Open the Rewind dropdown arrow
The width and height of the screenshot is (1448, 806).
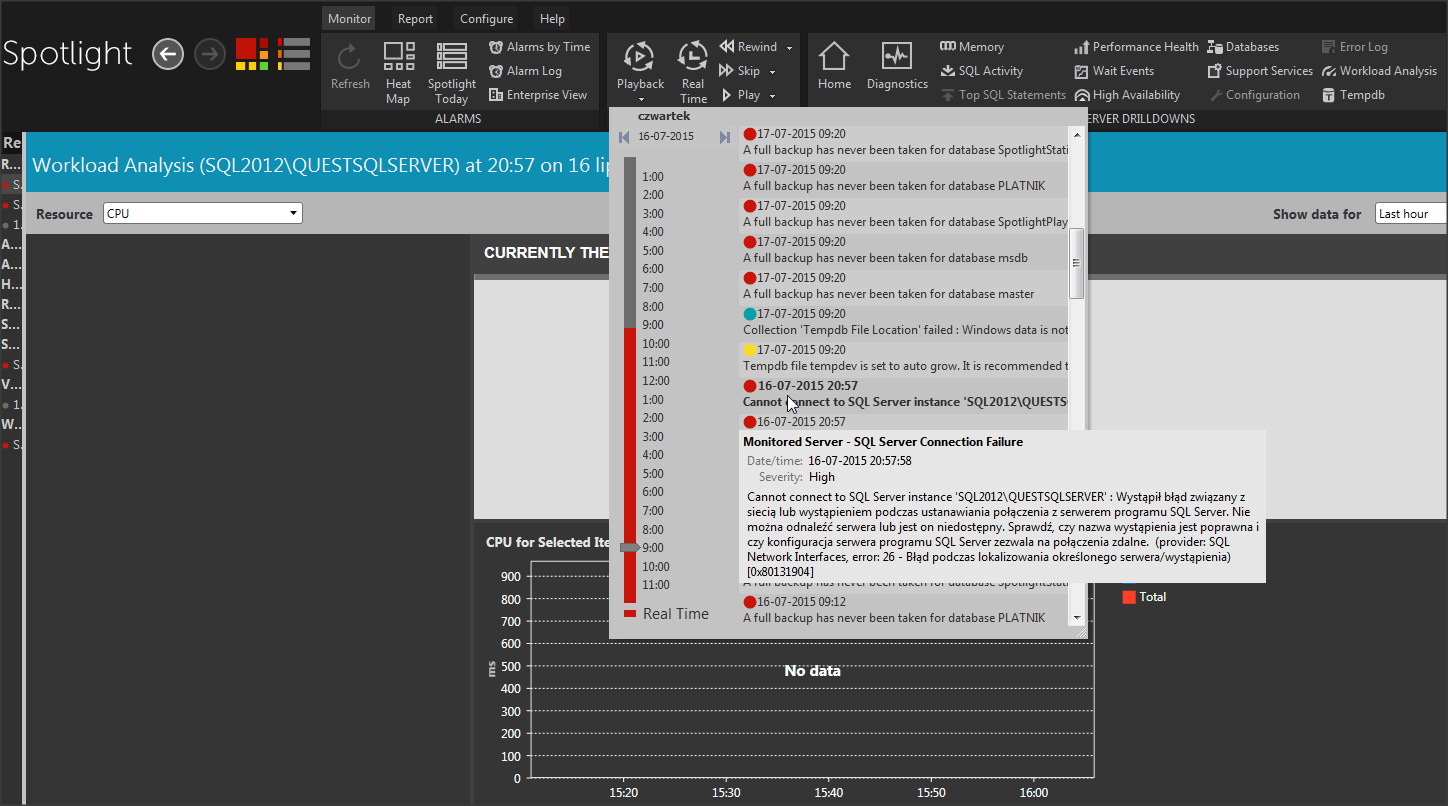789,48
